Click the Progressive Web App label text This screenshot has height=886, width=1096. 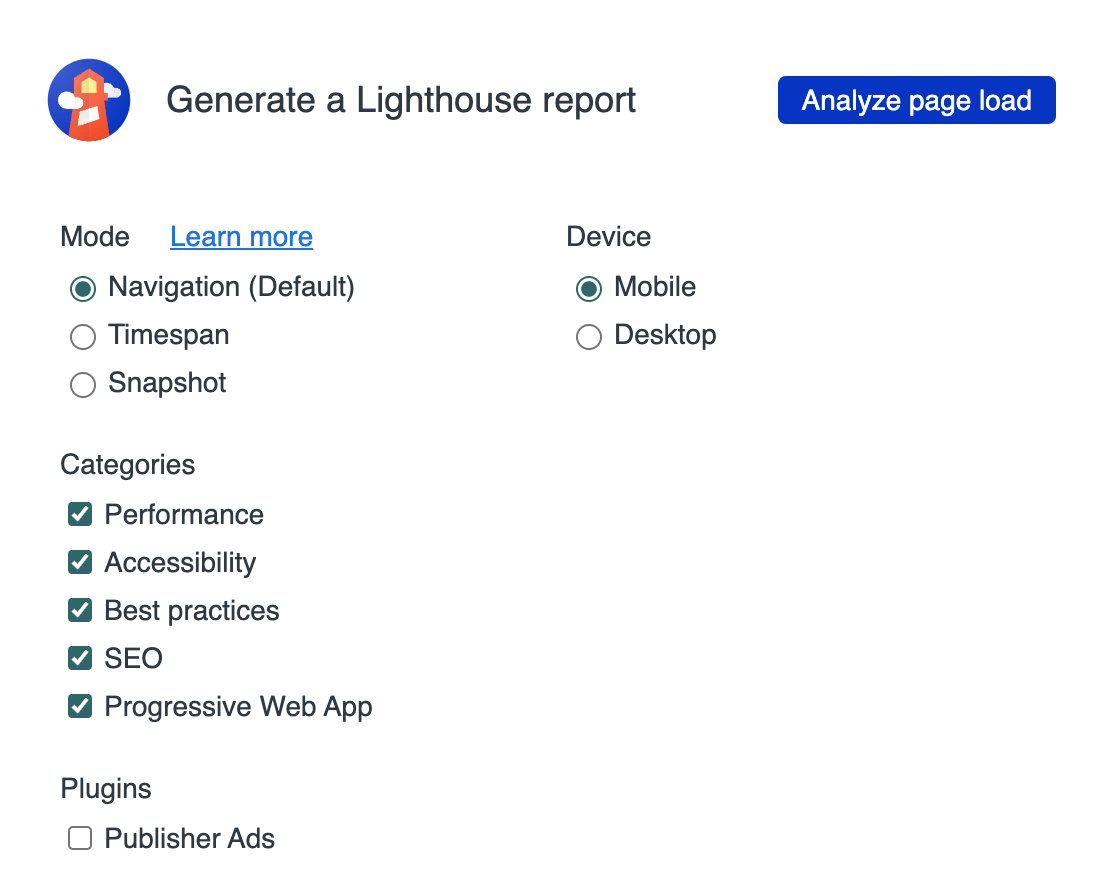point(238,707)
